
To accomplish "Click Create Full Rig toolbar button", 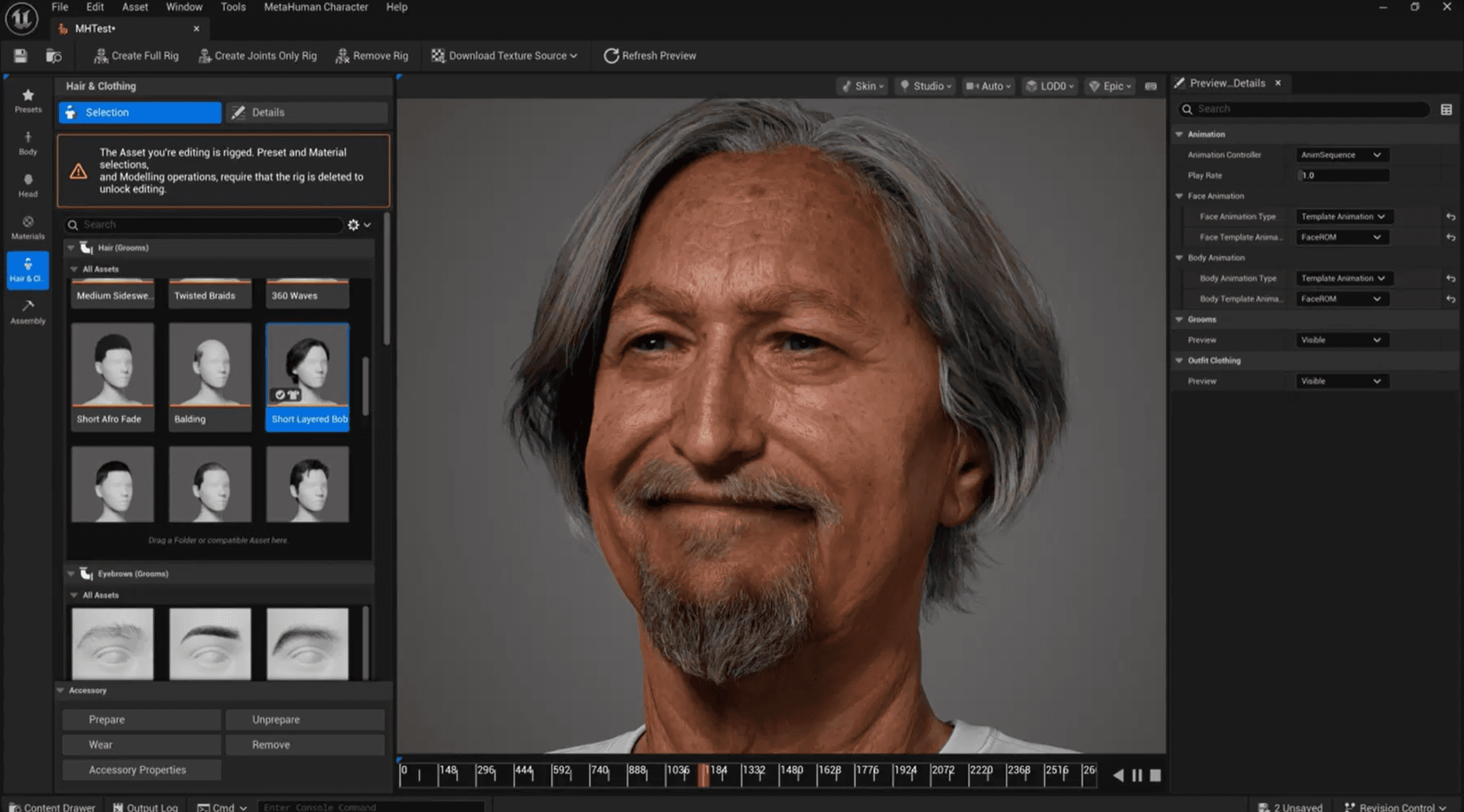I will pyautogui.click(x=136, y=56).
